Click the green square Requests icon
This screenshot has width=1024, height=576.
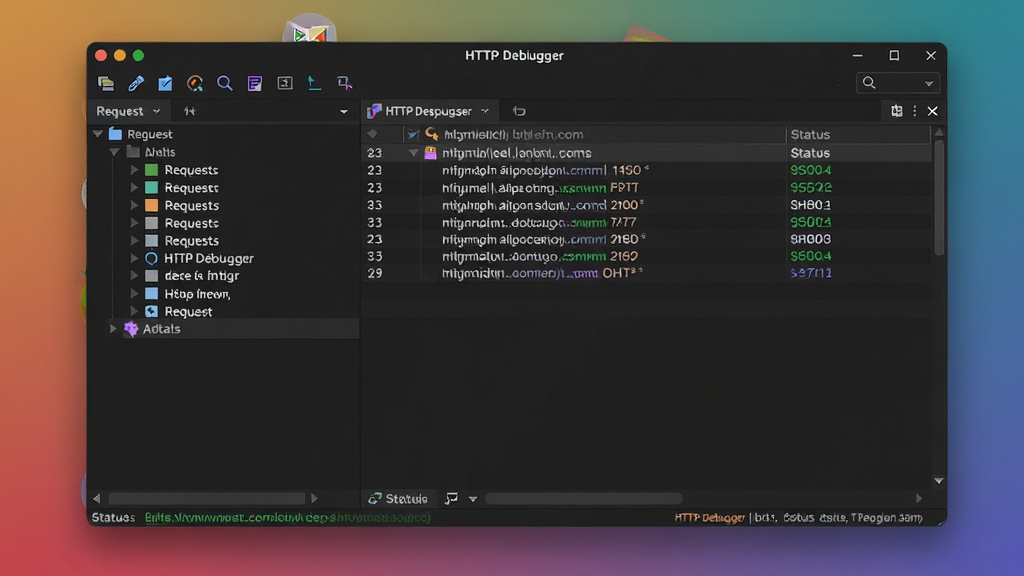pyautogui.click(x=151, y=170)
